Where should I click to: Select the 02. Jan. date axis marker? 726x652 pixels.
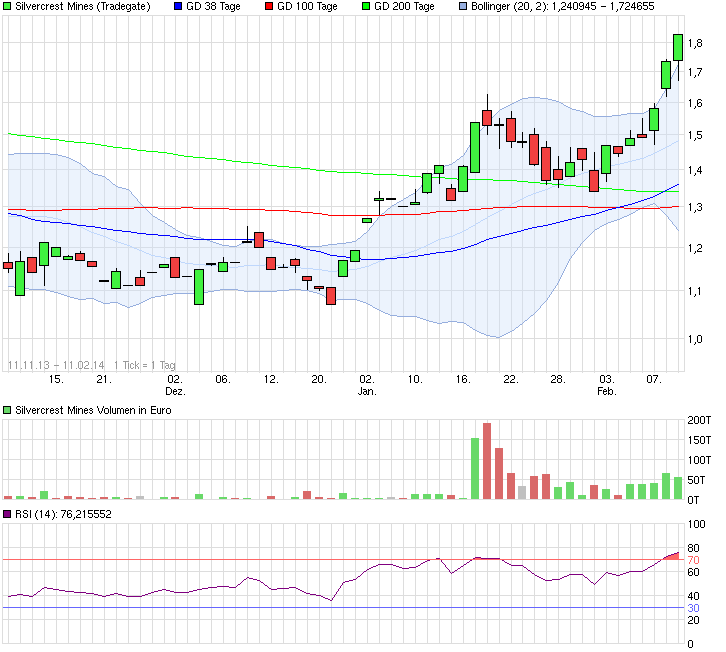[x=367, y=386]
